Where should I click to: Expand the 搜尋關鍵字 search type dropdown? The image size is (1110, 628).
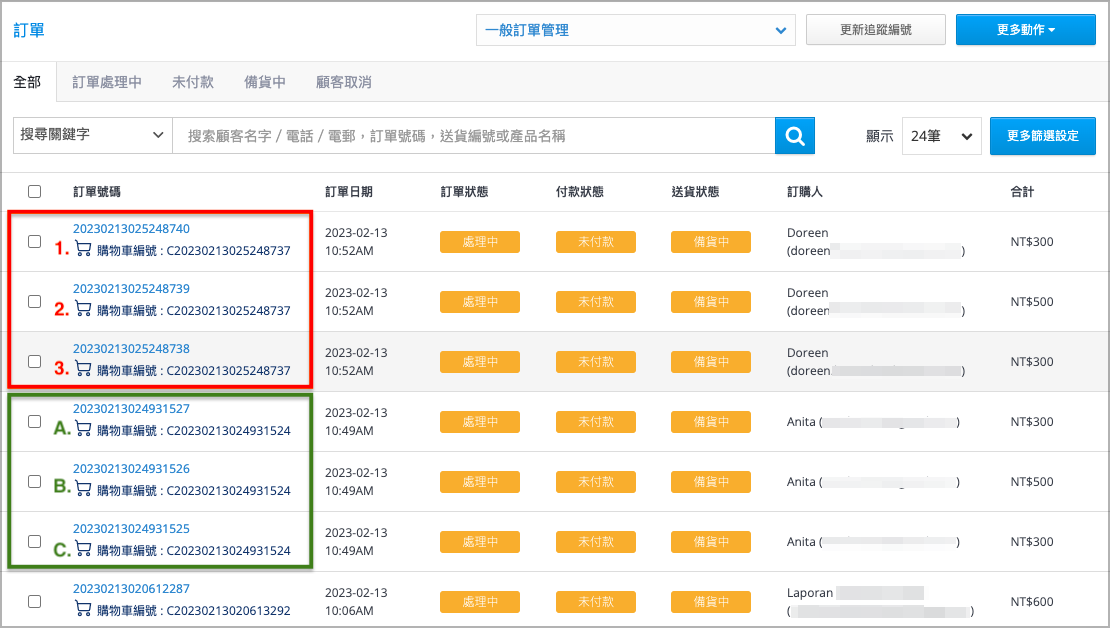(93, 135)
